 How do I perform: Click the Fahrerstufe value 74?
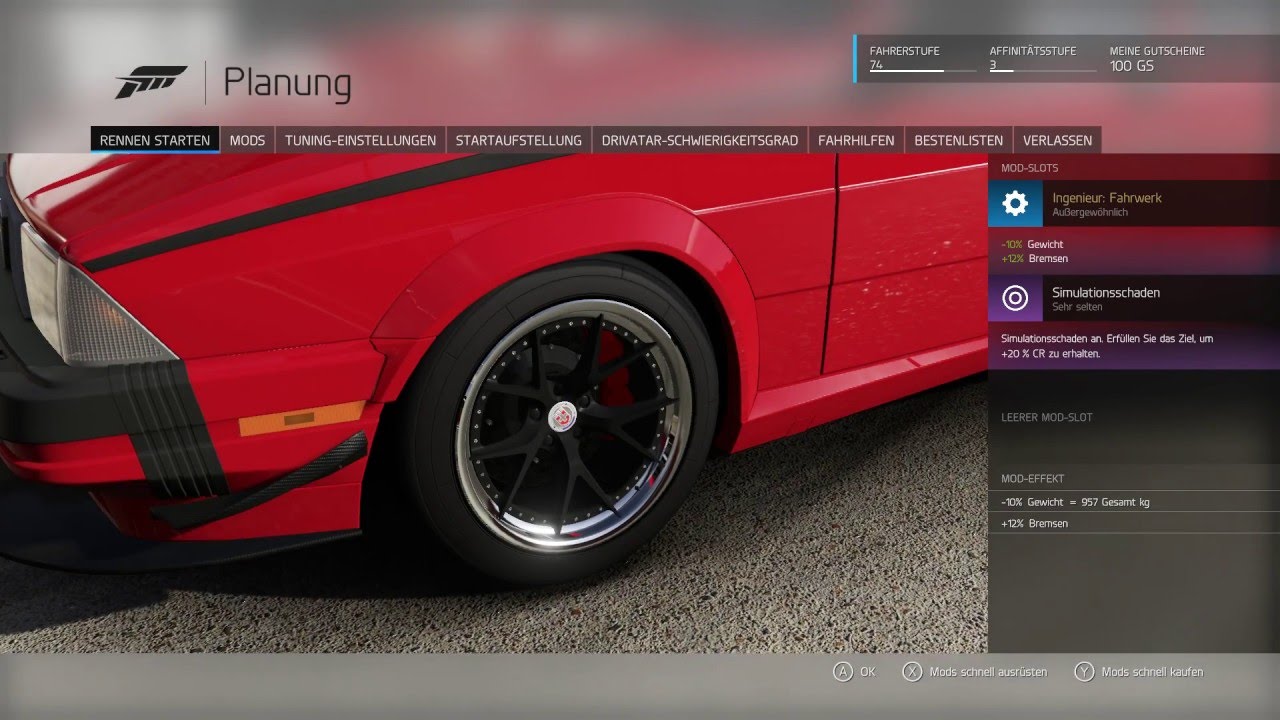point(876,64)
